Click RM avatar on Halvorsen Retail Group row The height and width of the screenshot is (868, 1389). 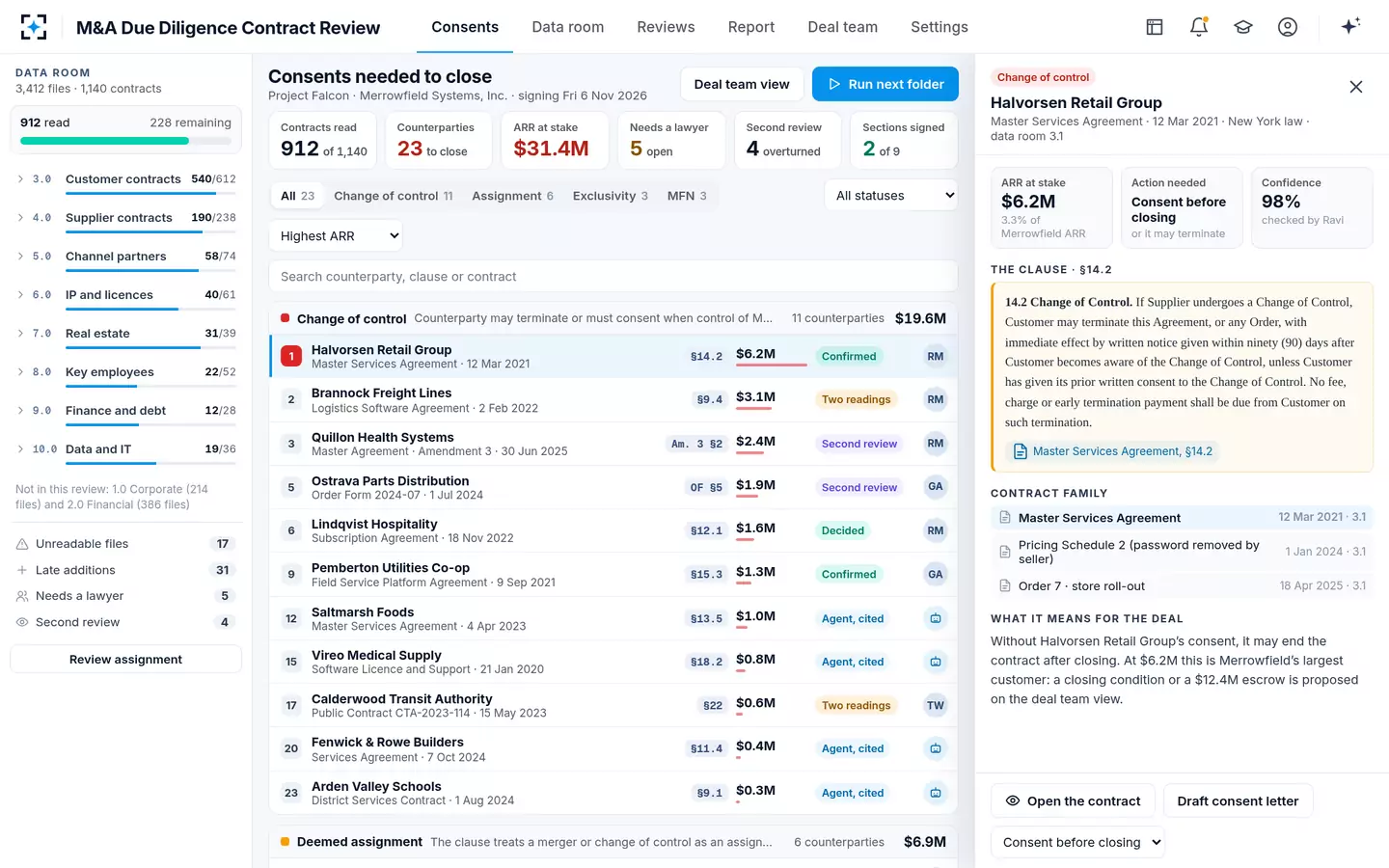[x=936, y=356]
